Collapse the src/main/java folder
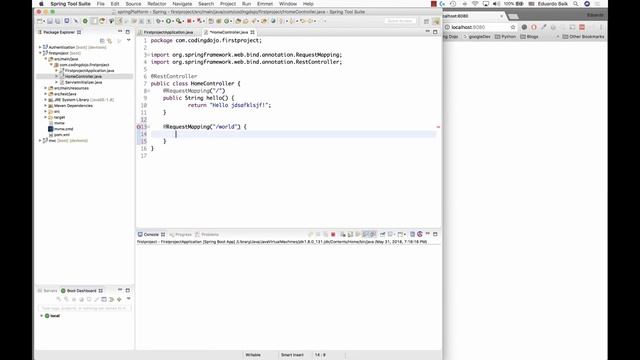This screenshot has height=360, width=640. (46, 59)
